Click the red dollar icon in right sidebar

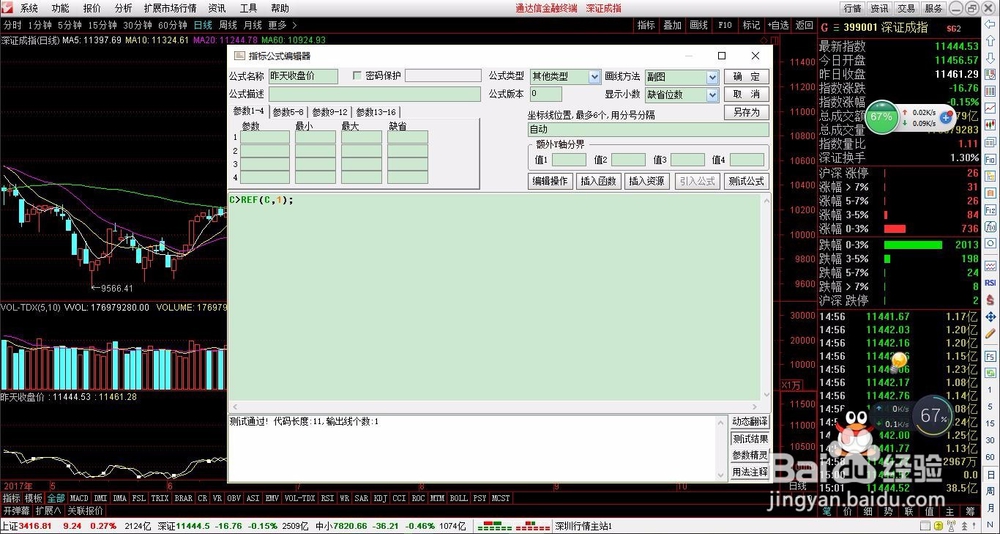pos(990,300)
